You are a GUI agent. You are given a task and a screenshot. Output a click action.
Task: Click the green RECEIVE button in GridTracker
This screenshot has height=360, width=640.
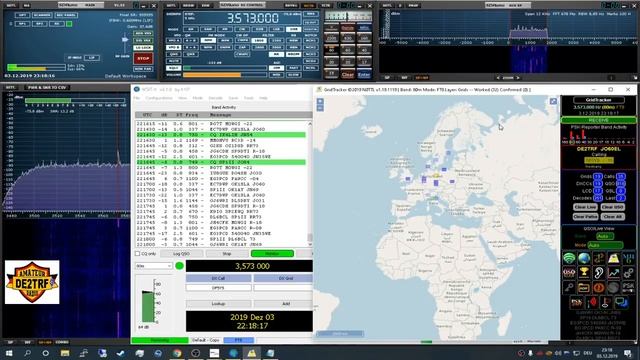[x=598, y=120]
